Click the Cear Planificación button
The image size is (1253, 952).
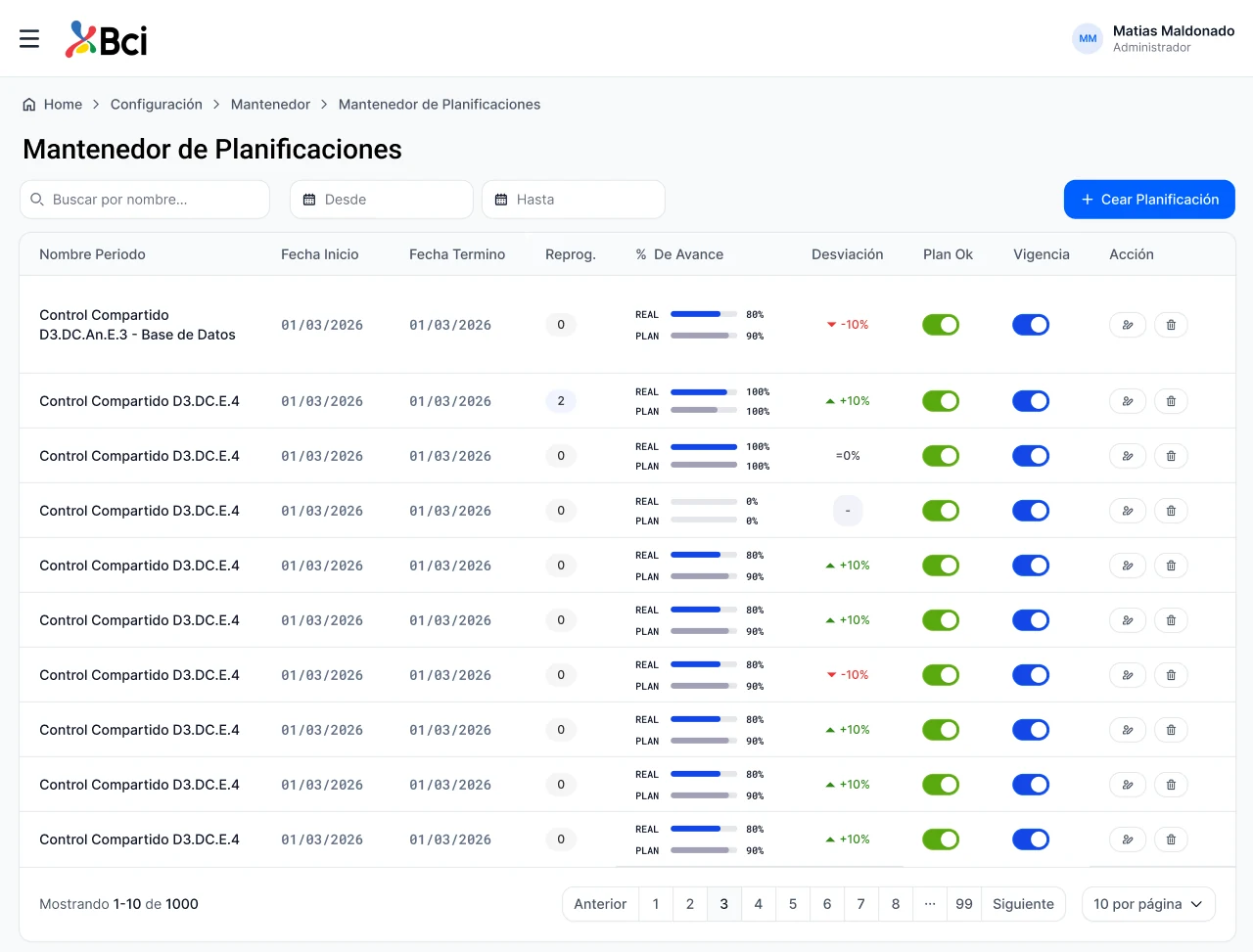coord(1149,200)
